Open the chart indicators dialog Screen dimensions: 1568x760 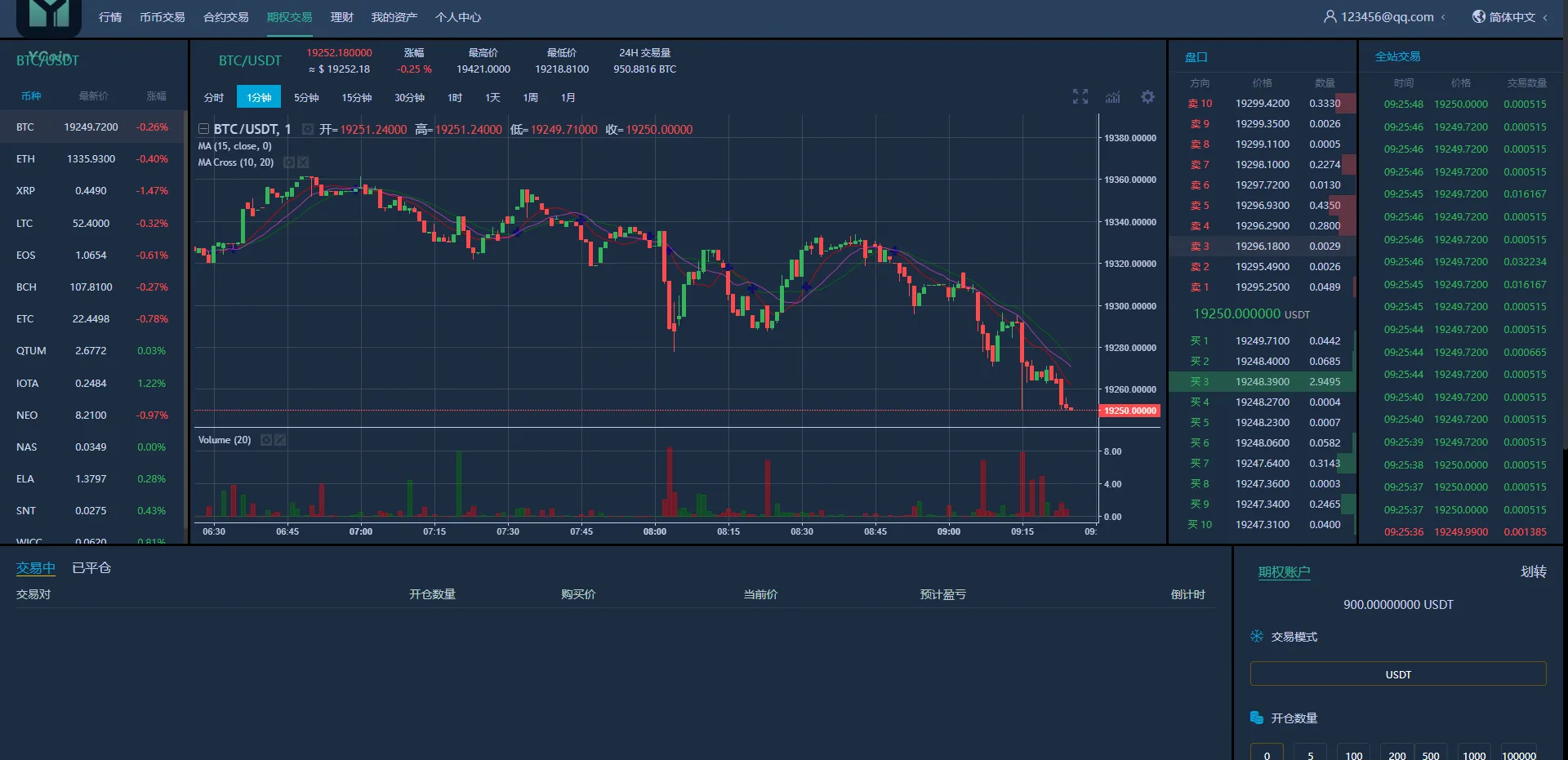click(1112, 97)
